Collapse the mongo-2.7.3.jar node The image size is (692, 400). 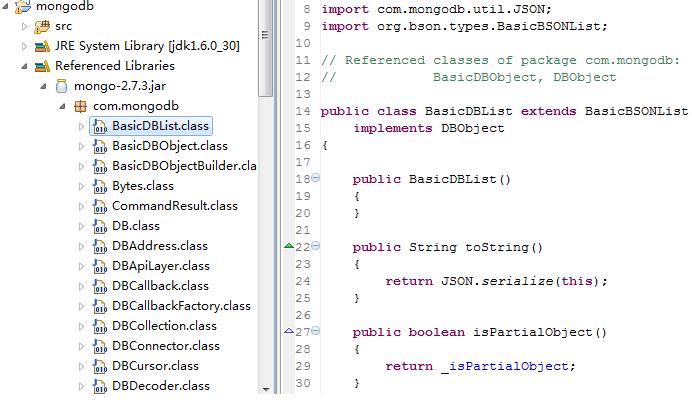tap(43, 86)
